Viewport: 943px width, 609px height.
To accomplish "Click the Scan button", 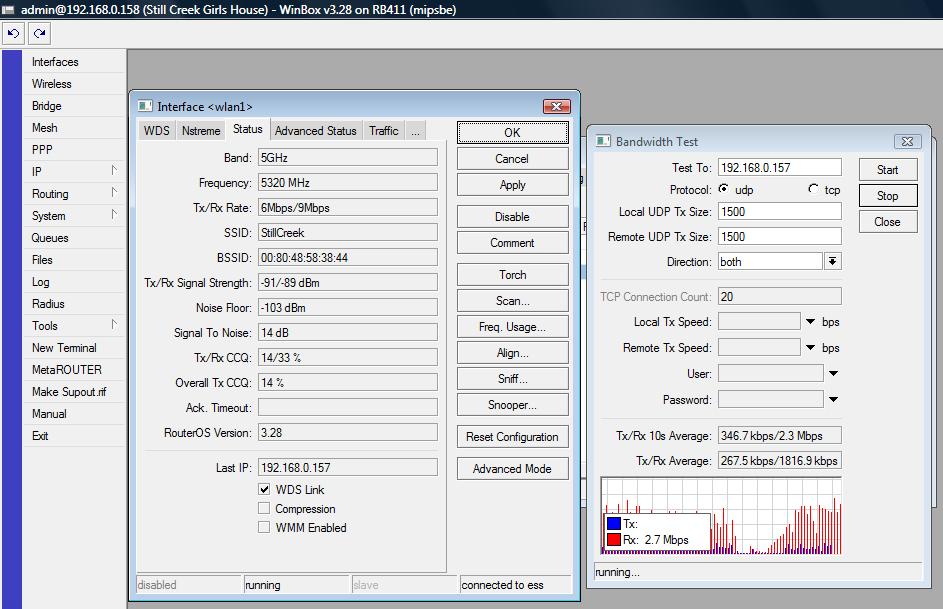I will pos(511,300).
